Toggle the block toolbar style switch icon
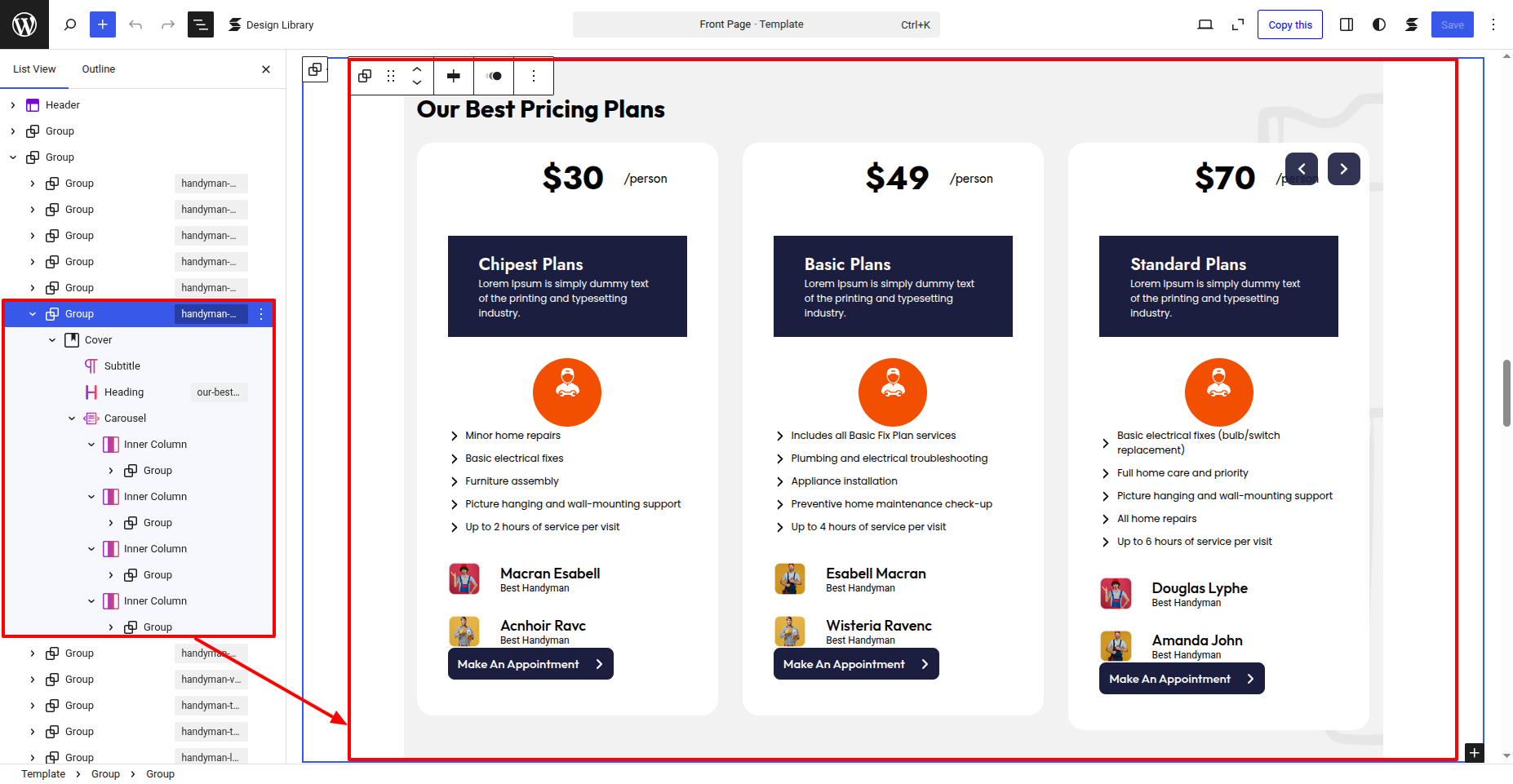1513x784 pixels. (x=494, y=76)
